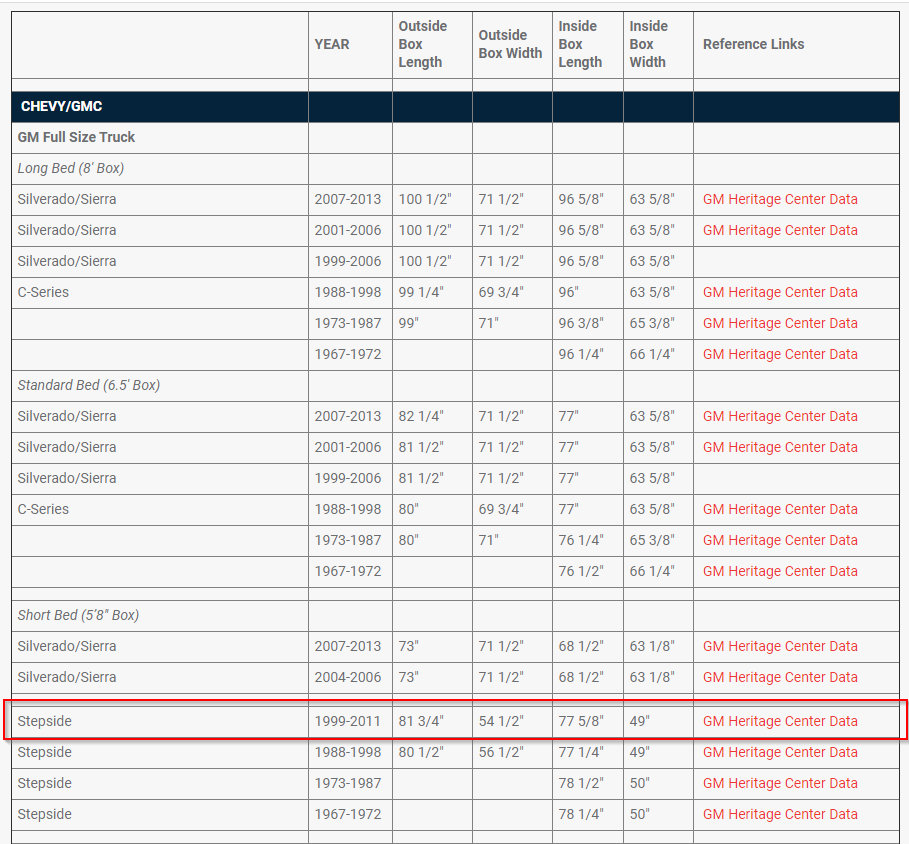The height and width of the screenshot is (844, 909).
Task: Select the GM Full Size Truck heading
Action: (76, 137)
